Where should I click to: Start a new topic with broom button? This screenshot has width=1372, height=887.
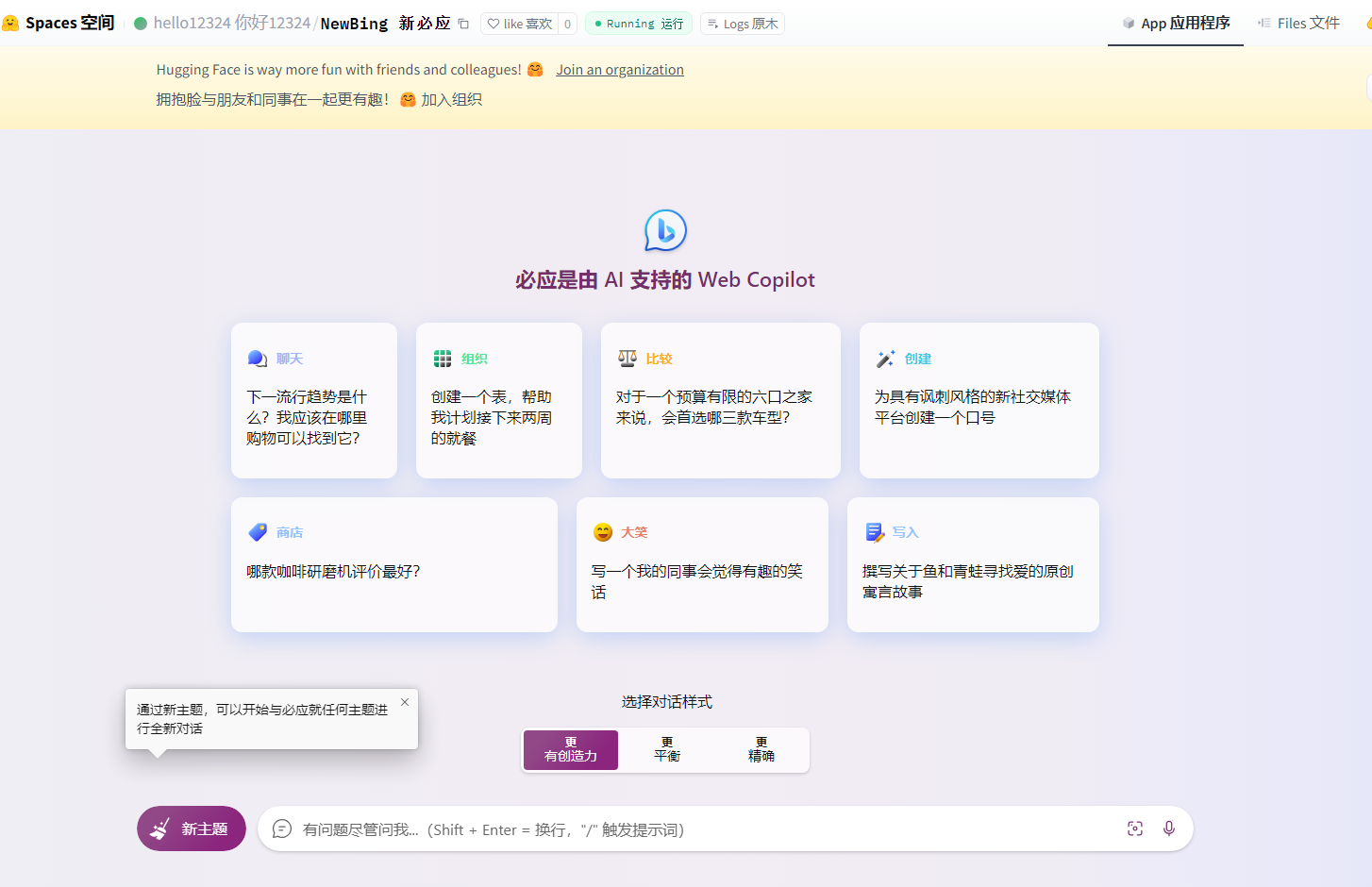point(192,828)
